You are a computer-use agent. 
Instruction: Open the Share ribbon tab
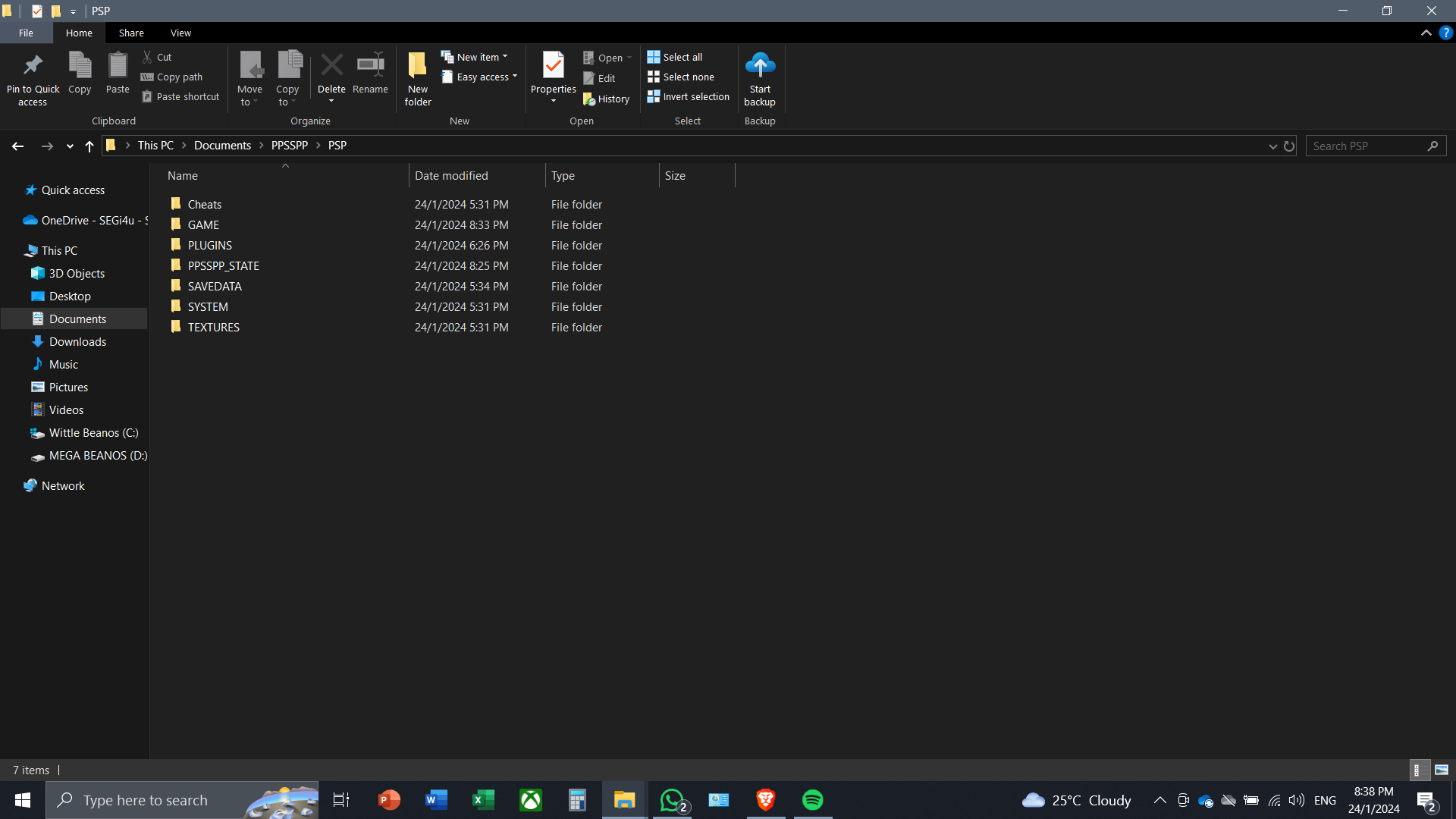[x=131, y=33]
